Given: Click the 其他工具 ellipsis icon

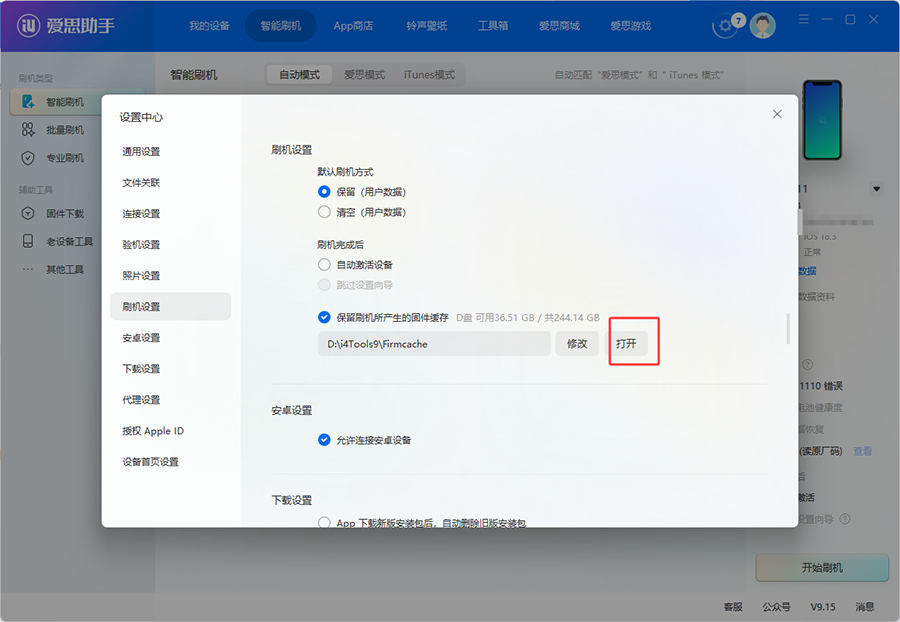Looking at the screenshot, I should [28, 269].
